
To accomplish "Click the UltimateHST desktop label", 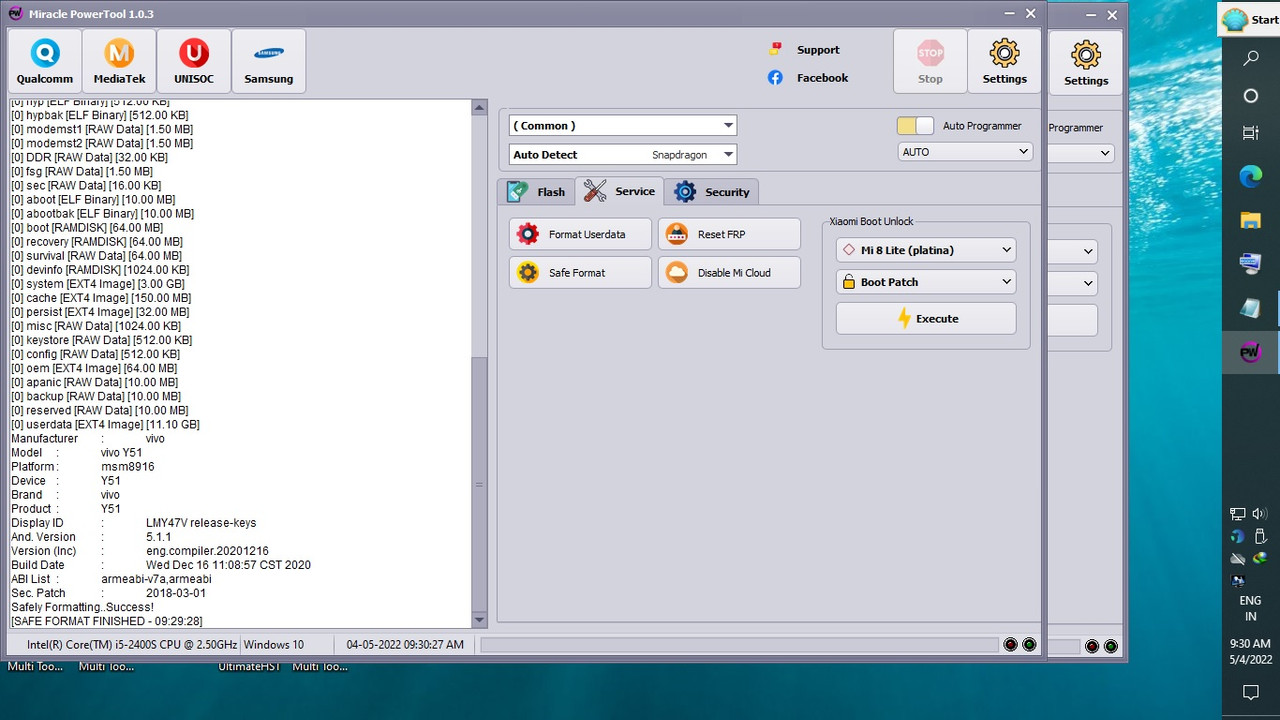I will [x=248, y=667].
